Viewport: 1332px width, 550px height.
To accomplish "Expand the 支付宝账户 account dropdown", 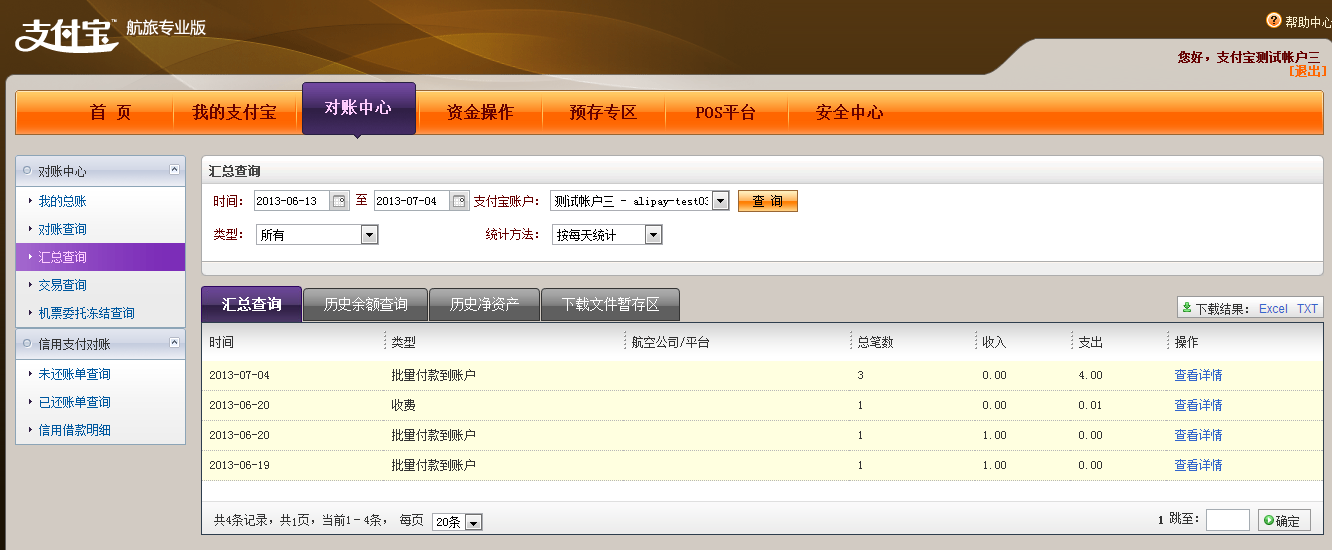I will pyautogui.click(x=720, y=201).
